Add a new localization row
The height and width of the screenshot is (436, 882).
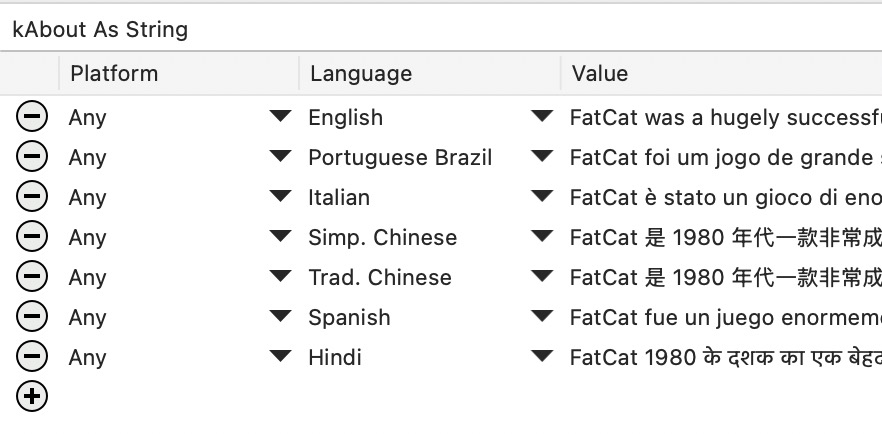(x=32, y=396)
